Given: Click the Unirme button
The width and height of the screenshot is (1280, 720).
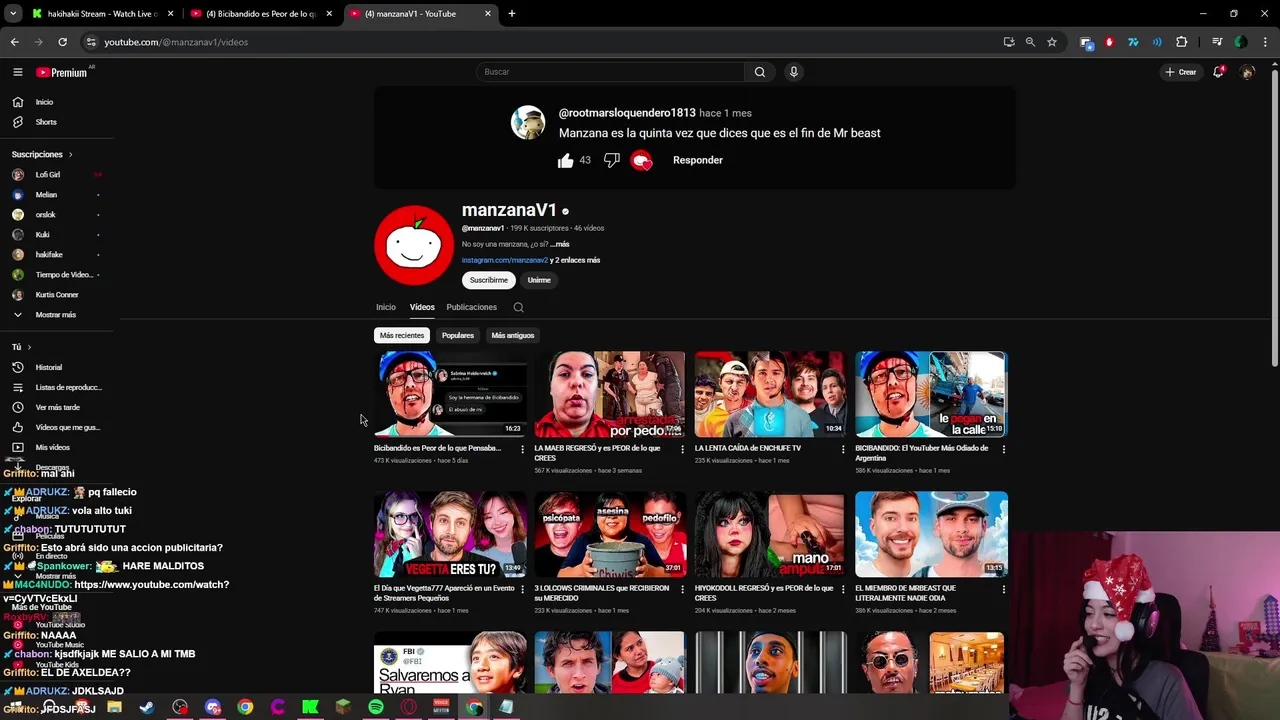Looking at the screenshot, I should pos(539,280).
